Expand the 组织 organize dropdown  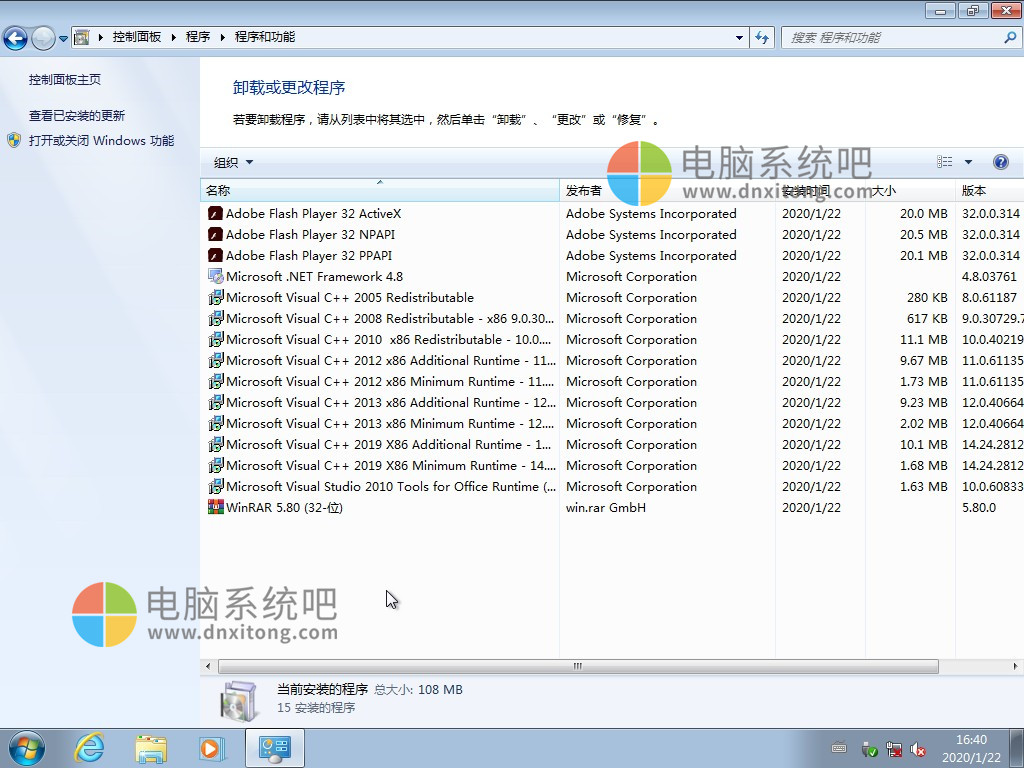pos(233,162)
